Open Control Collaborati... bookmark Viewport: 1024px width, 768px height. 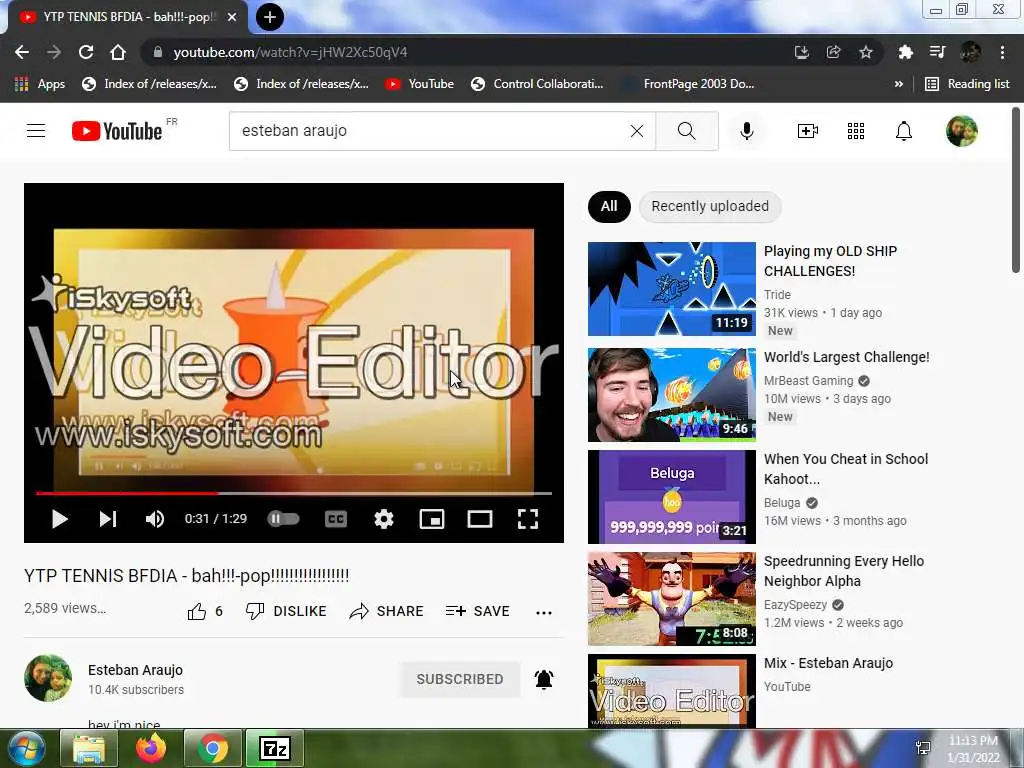(x=537, y=84)
